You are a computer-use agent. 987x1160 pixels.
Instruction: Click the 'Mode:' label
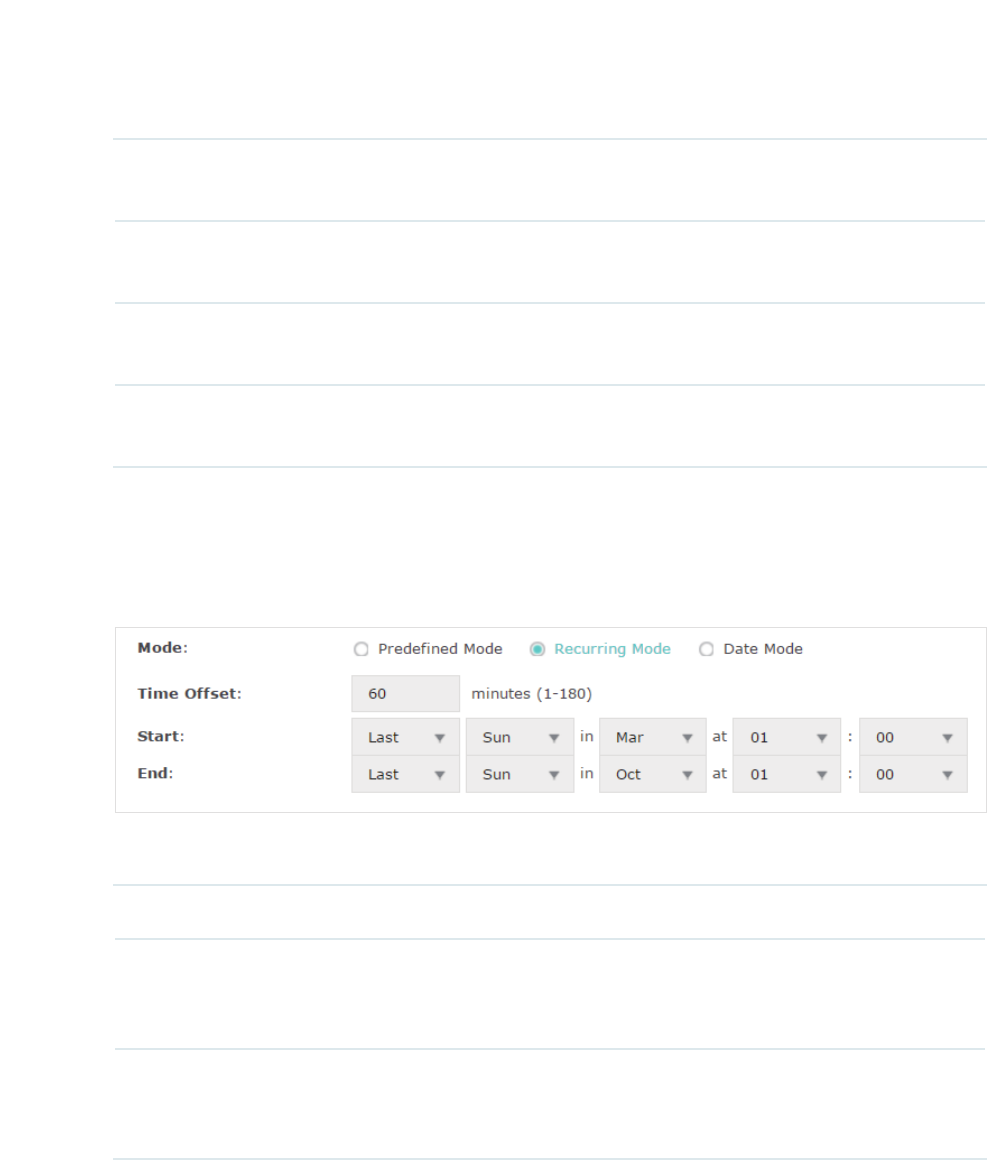(163, 648)
